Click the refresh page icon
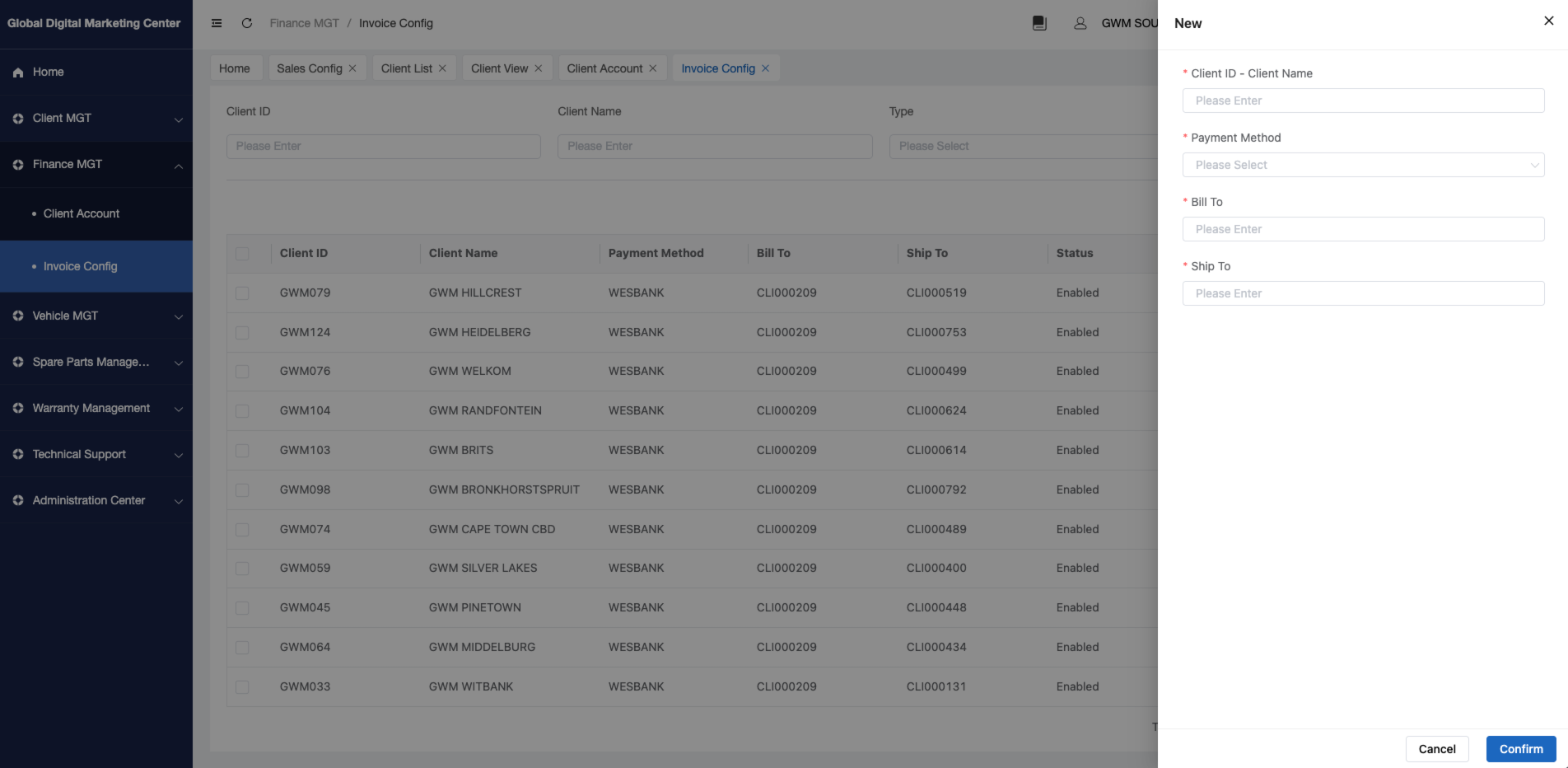The width and height of the screenshot is (1568, 768). click(x=246, y=23)
